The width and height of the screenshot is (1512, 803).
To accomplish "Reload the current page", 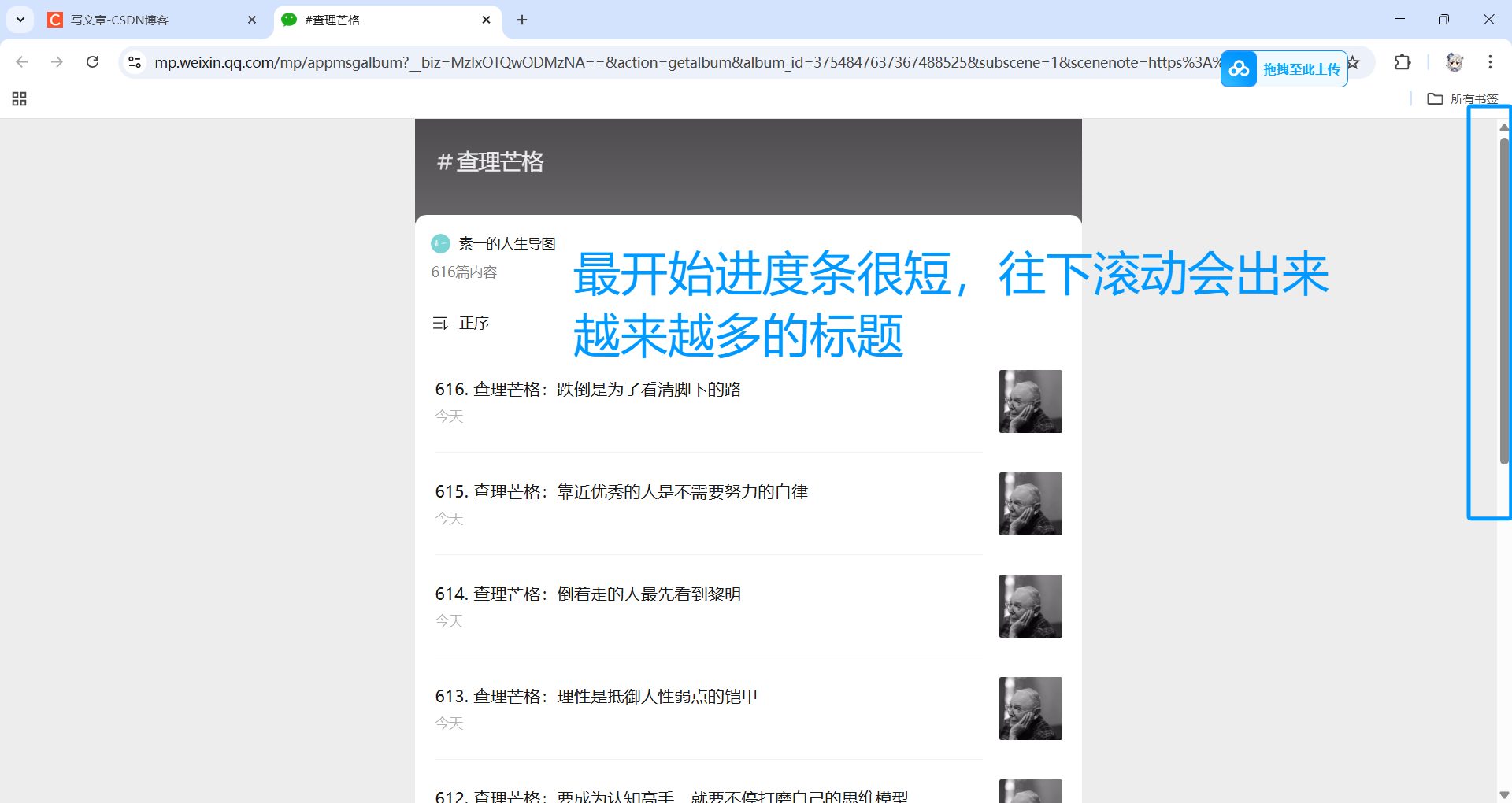I will (x=93, y=62).
